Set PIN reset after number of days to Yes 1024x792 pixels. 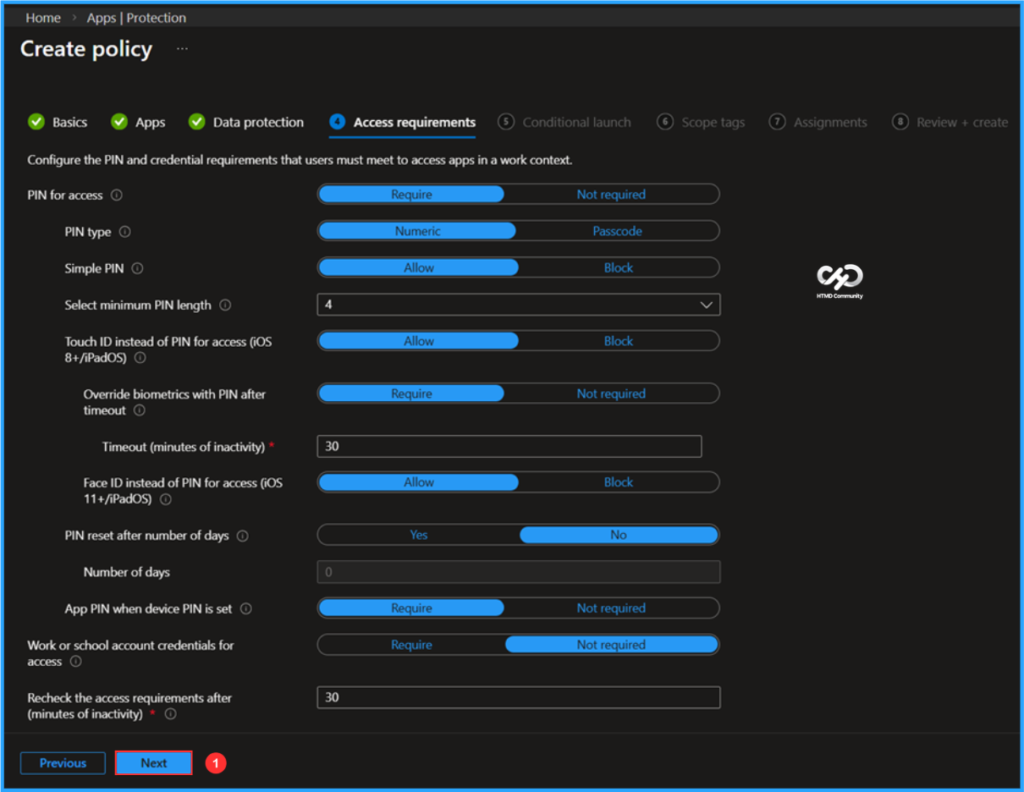click(418, 535)
